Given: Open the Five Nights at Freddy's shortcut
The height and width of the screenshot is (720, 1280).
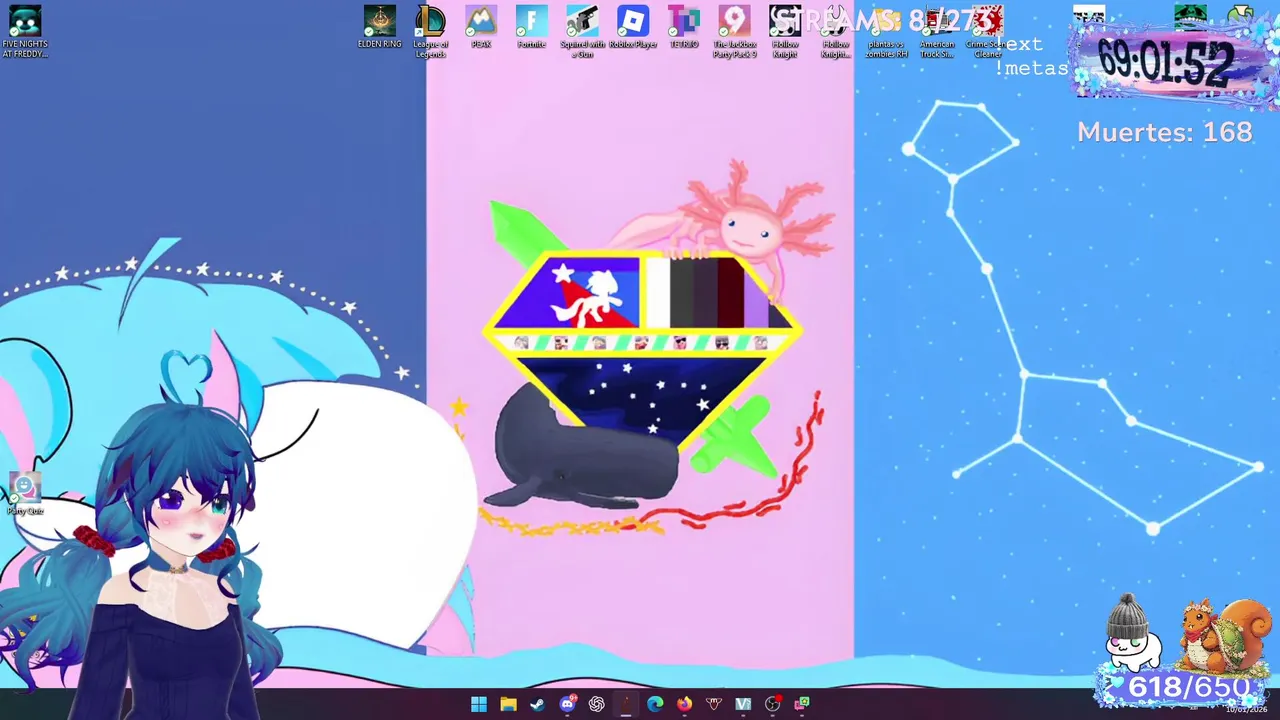Looking at the screenshot, I should click(25, 31).
